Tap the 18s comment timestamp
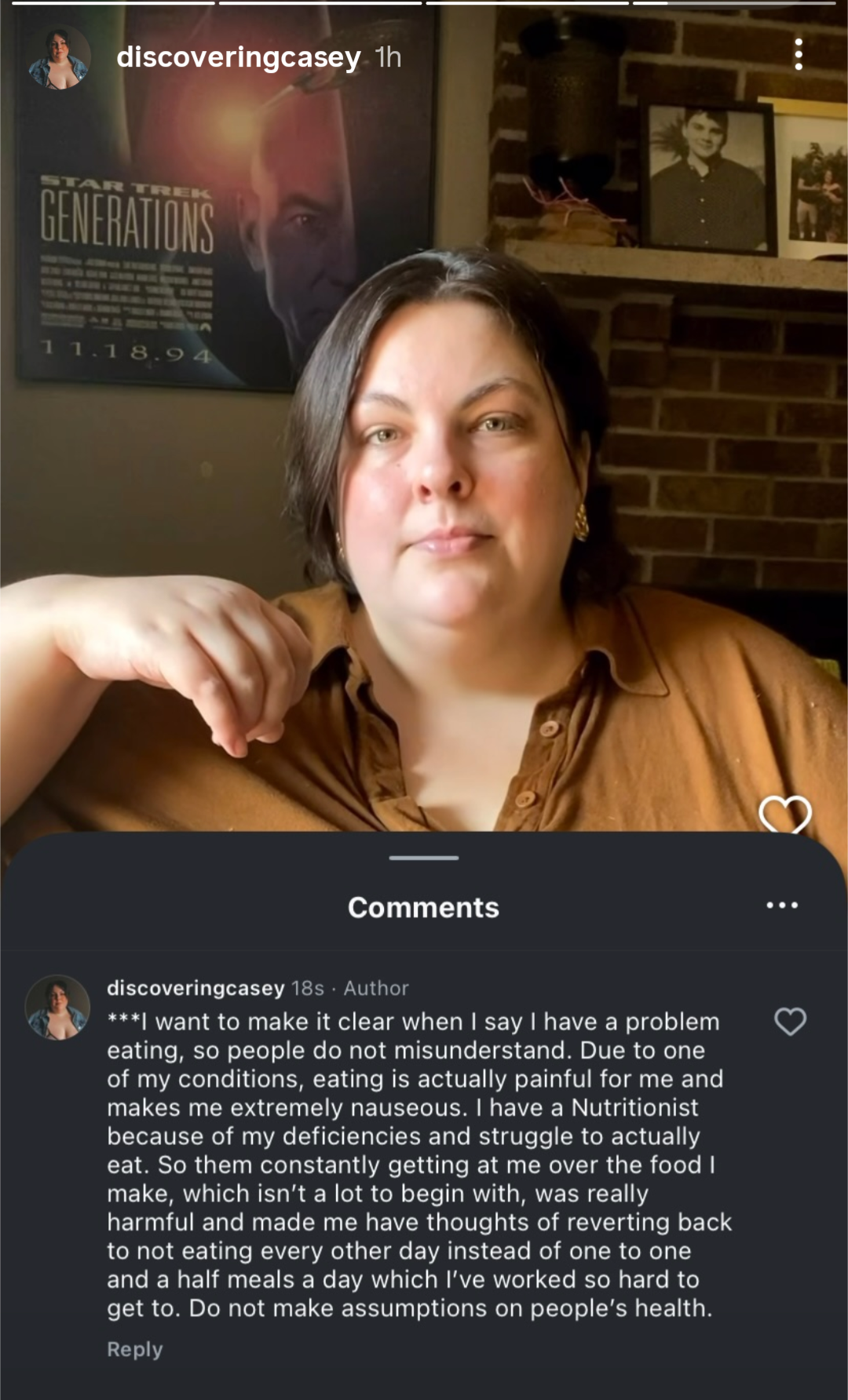The width and height of the screenshot is (848, 1400). (x=308, y=988)
